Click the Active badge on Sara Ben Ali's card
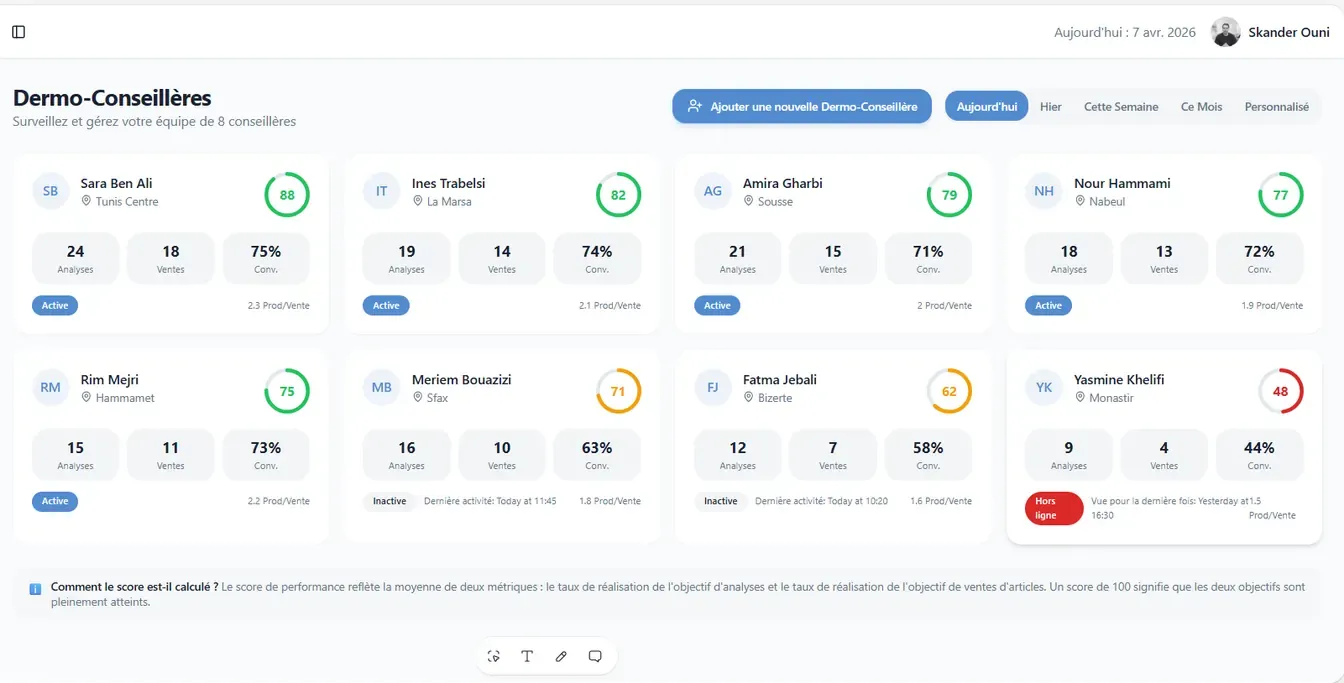 [55, 305]
